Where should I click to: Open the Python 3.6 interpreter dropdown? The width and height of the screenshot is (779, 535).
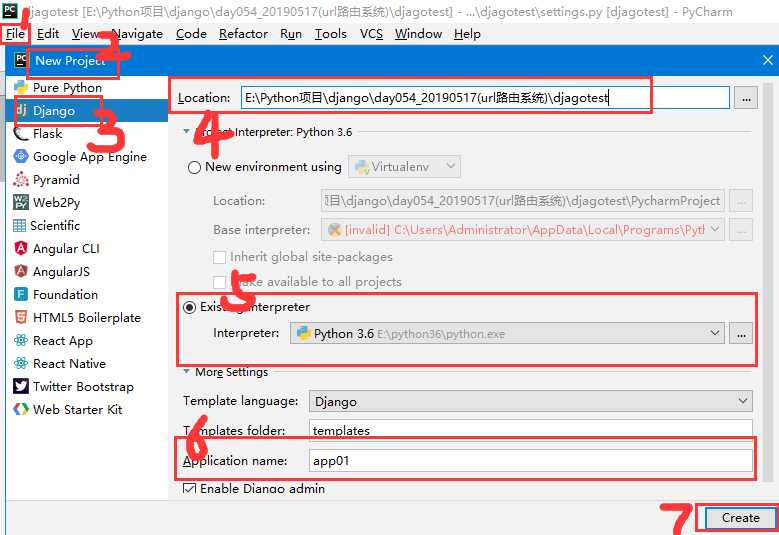507,333
